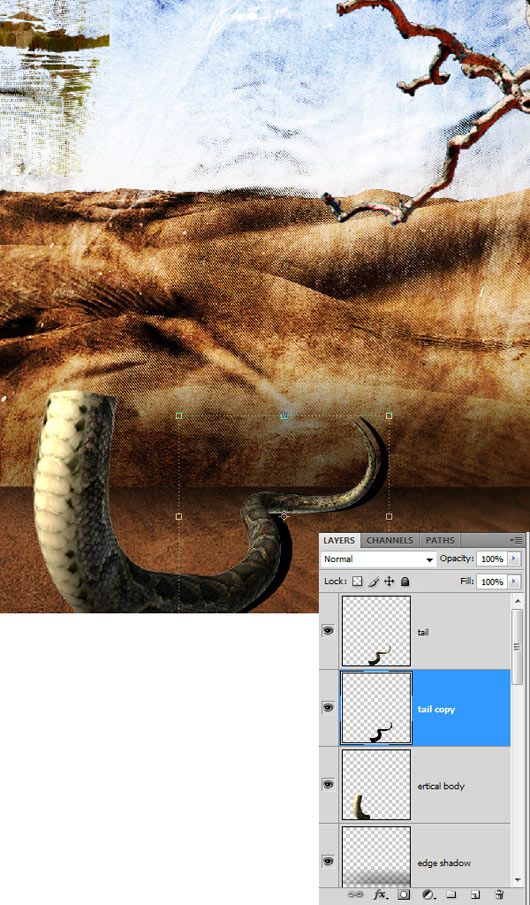The width and height of the screenshot is (530, 905).
Task: Click the left-middle transform handle
Action: click(x=178, y=516)
